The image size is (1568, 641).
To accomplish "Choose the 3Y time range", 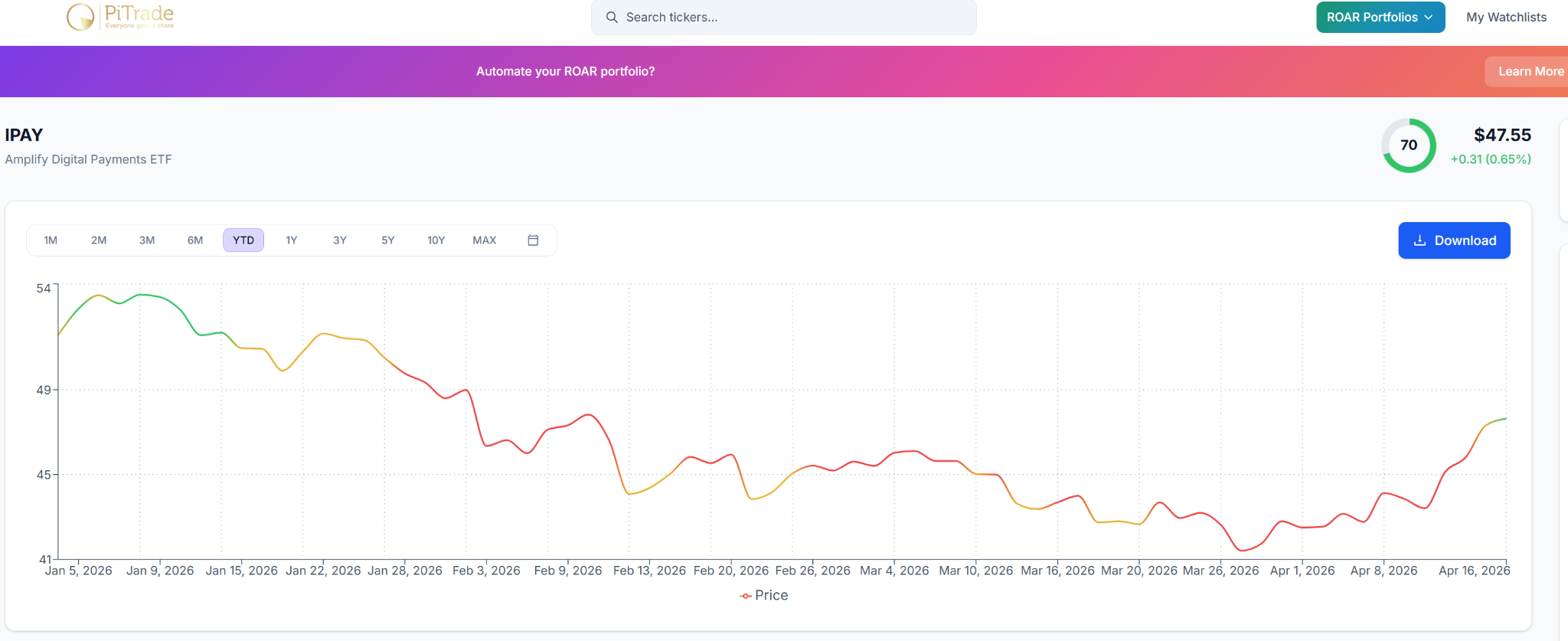I will click(340, 240).
